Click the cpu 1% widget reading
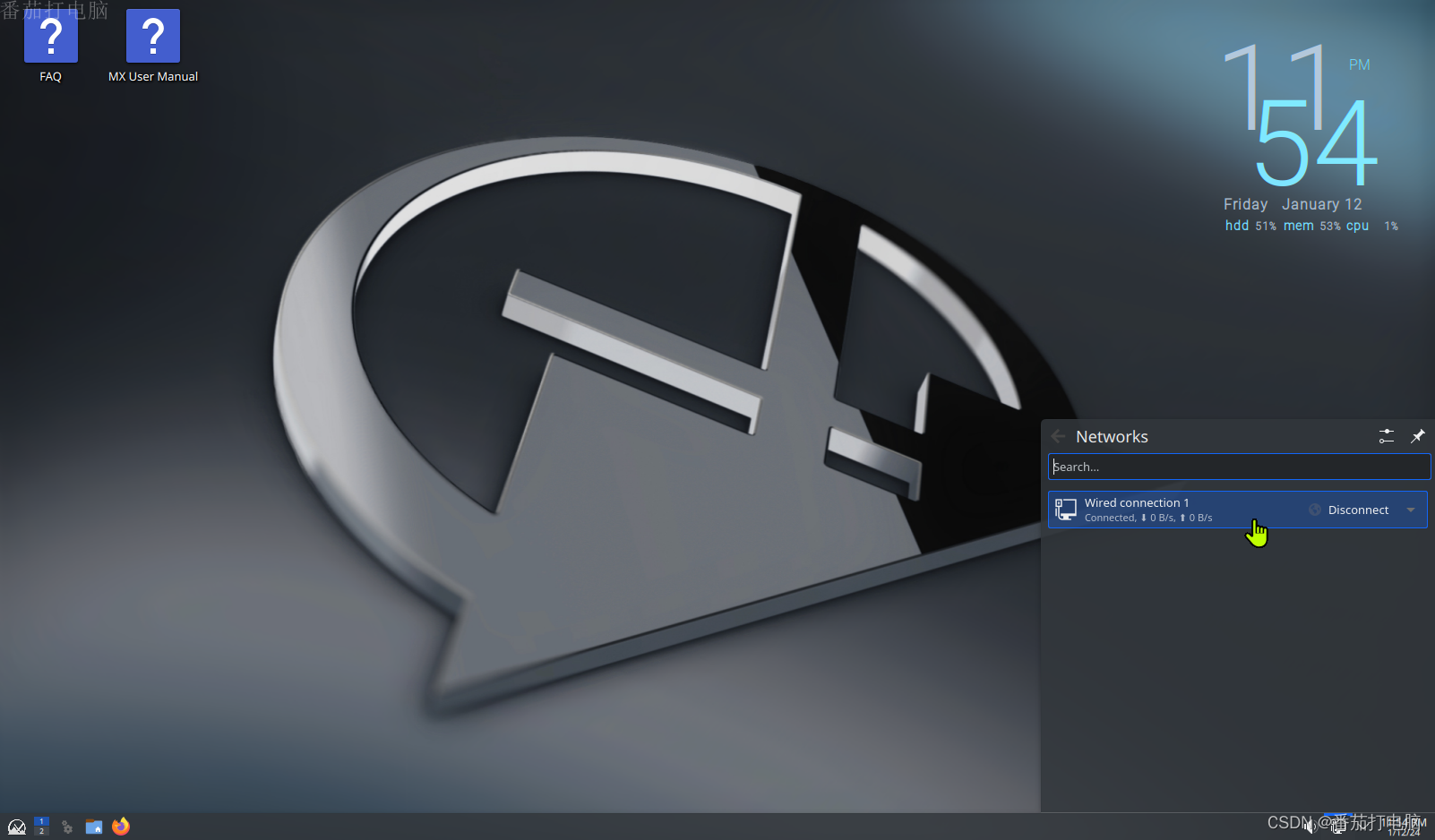The image size is (1435, 840). click(1371, 226)
